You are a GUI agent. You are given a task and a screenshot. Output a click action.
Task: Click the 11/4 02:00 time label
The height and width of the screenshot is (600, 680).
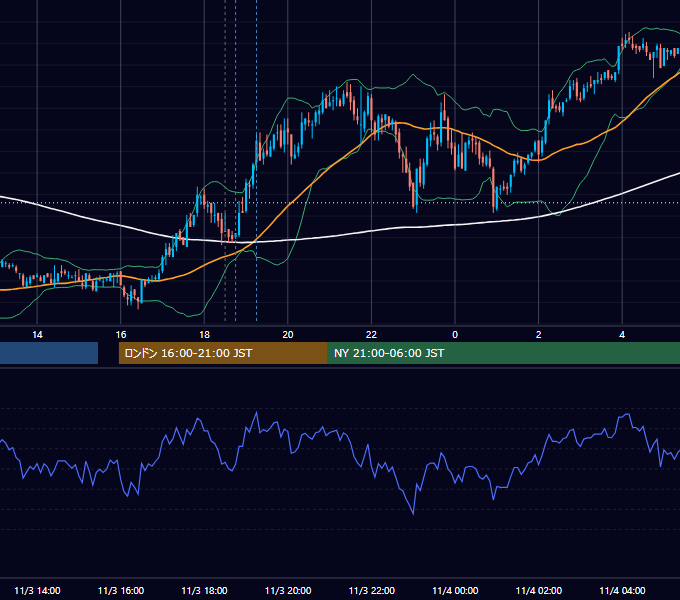(x=539, y=590)
